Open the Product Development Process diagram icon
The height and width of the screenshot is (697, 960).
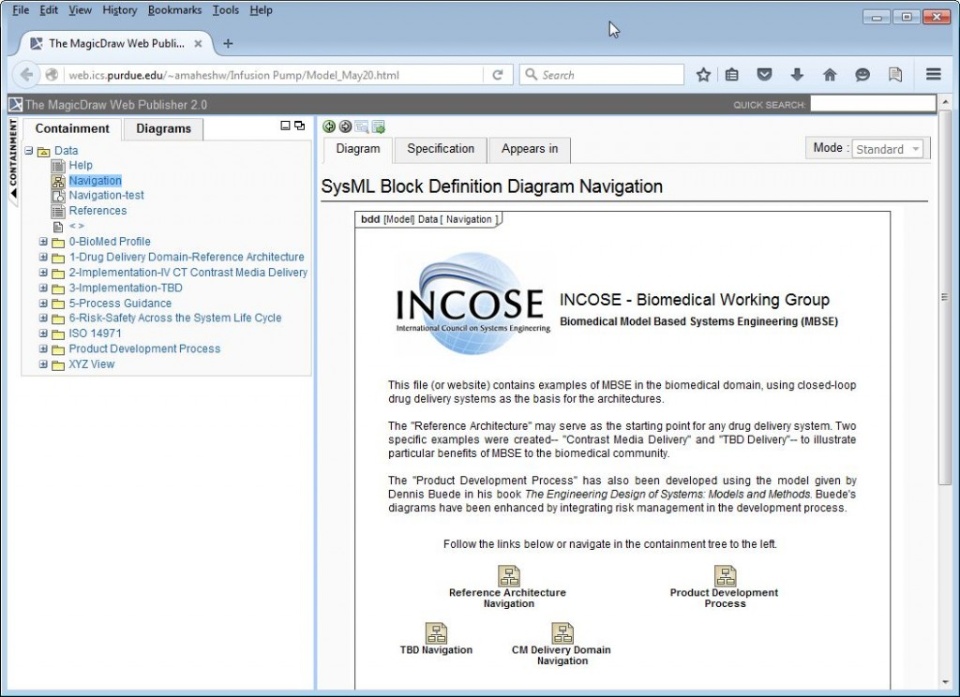(726, 576)
